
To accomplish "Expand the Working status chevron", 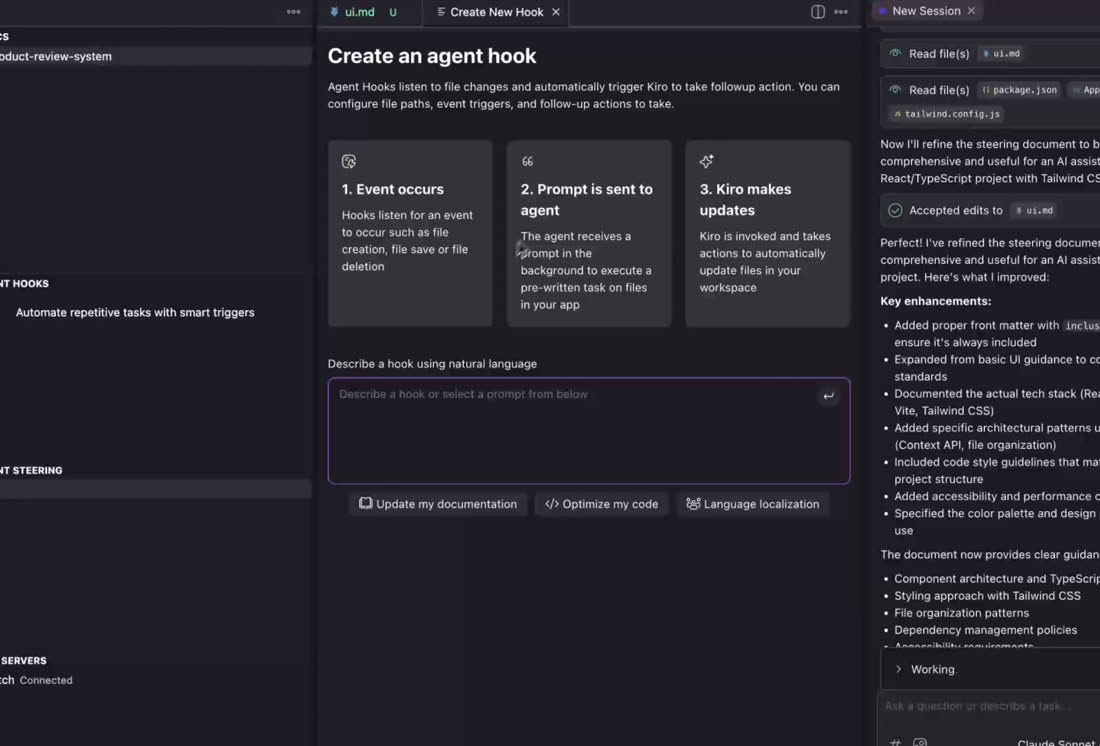I will (898, 670).
